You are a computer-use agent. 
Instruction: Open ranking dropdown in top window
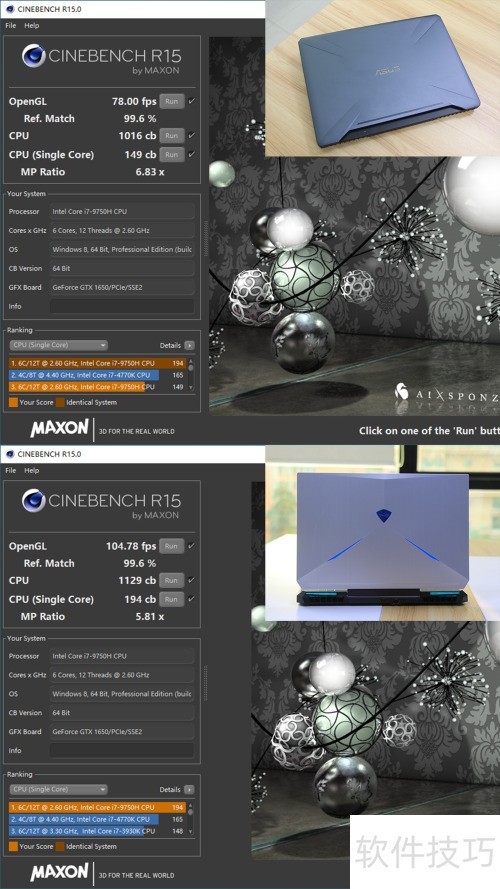[58, 345]
